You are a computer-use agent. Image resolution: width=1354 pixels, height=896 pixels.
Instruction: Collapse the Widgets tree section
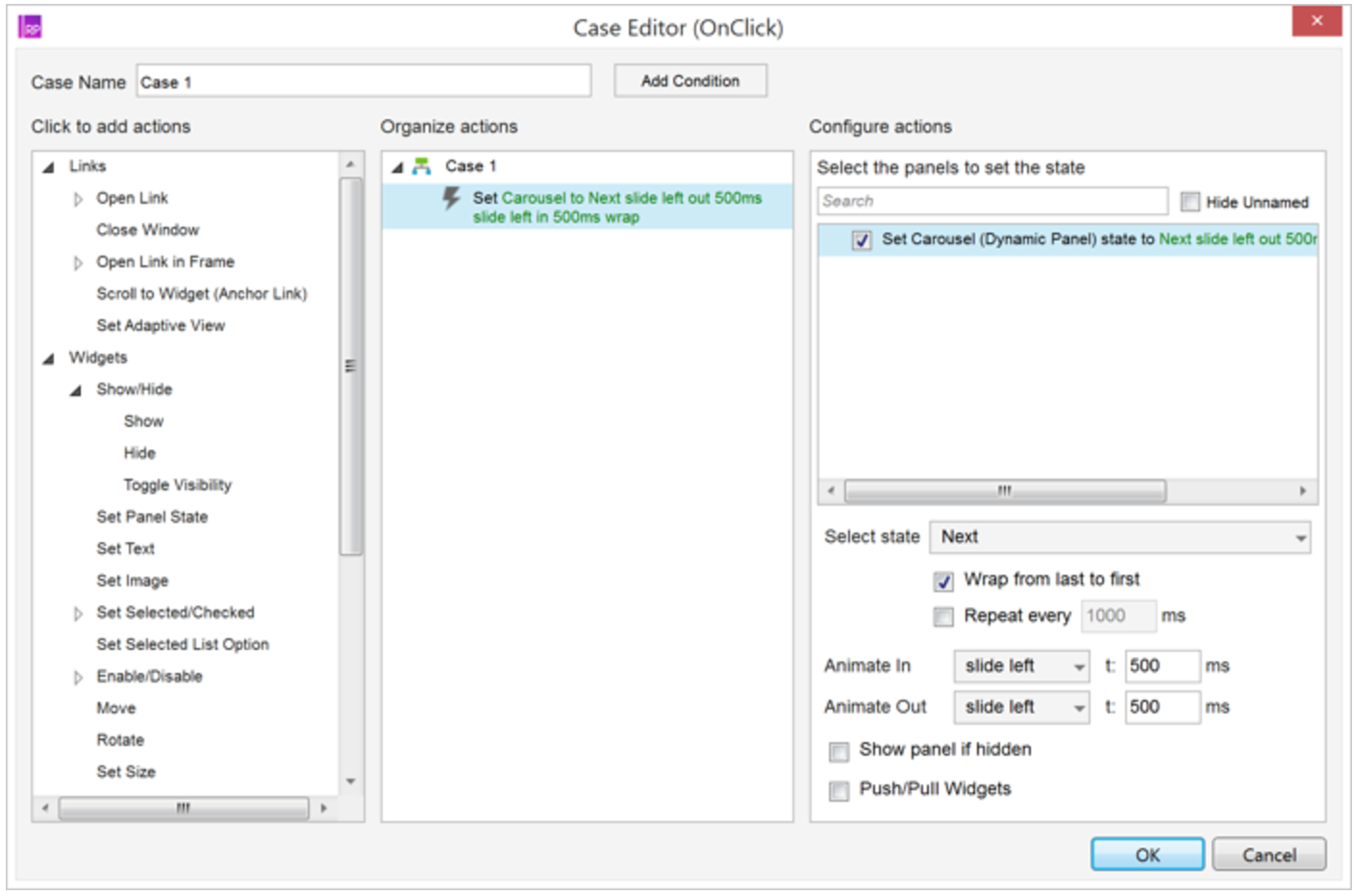point(48,359)
